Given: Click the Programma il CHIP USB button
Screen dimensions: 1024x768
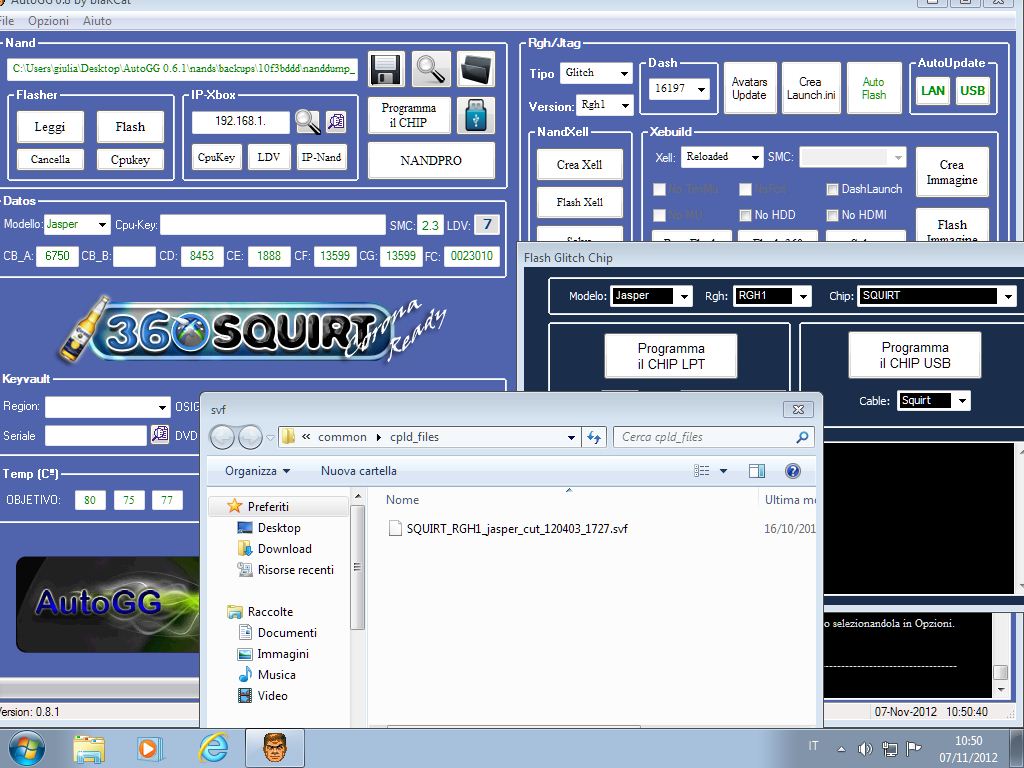Looking at the screenshot, I should pos(915,355).
